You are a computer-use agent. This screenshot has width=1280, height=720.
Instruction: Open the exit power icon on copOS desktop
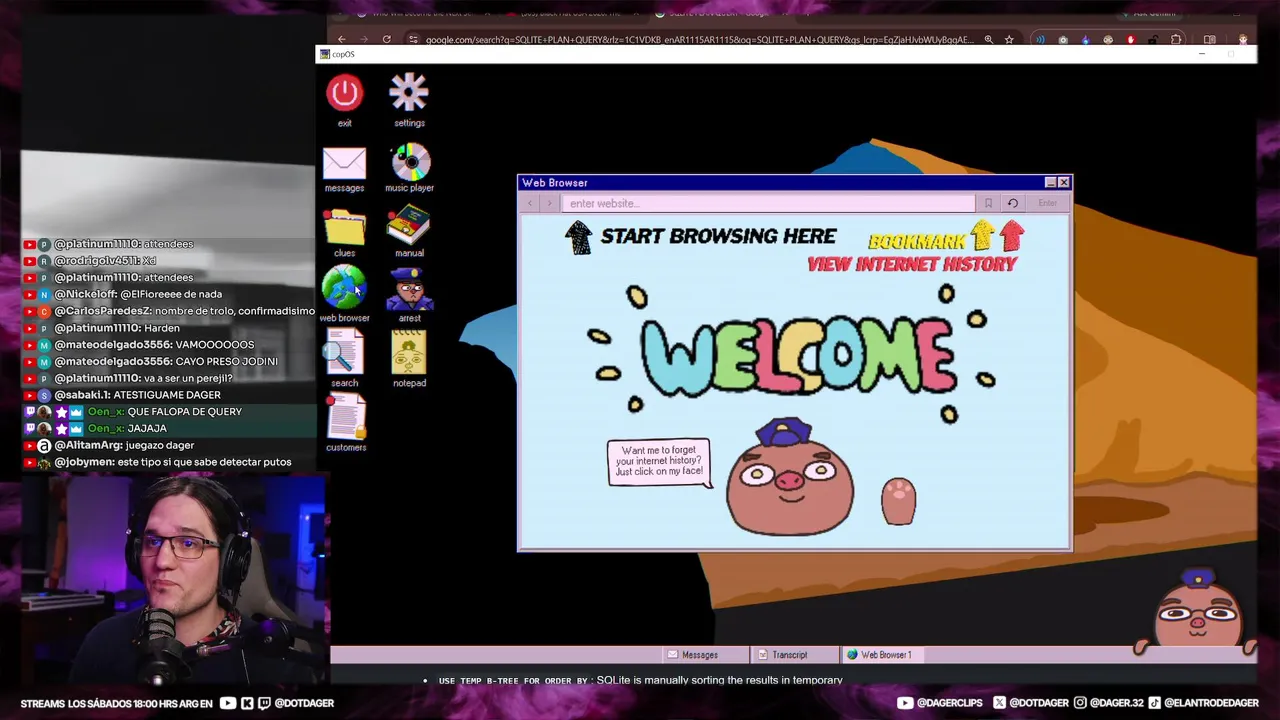(x=344, y=94)
